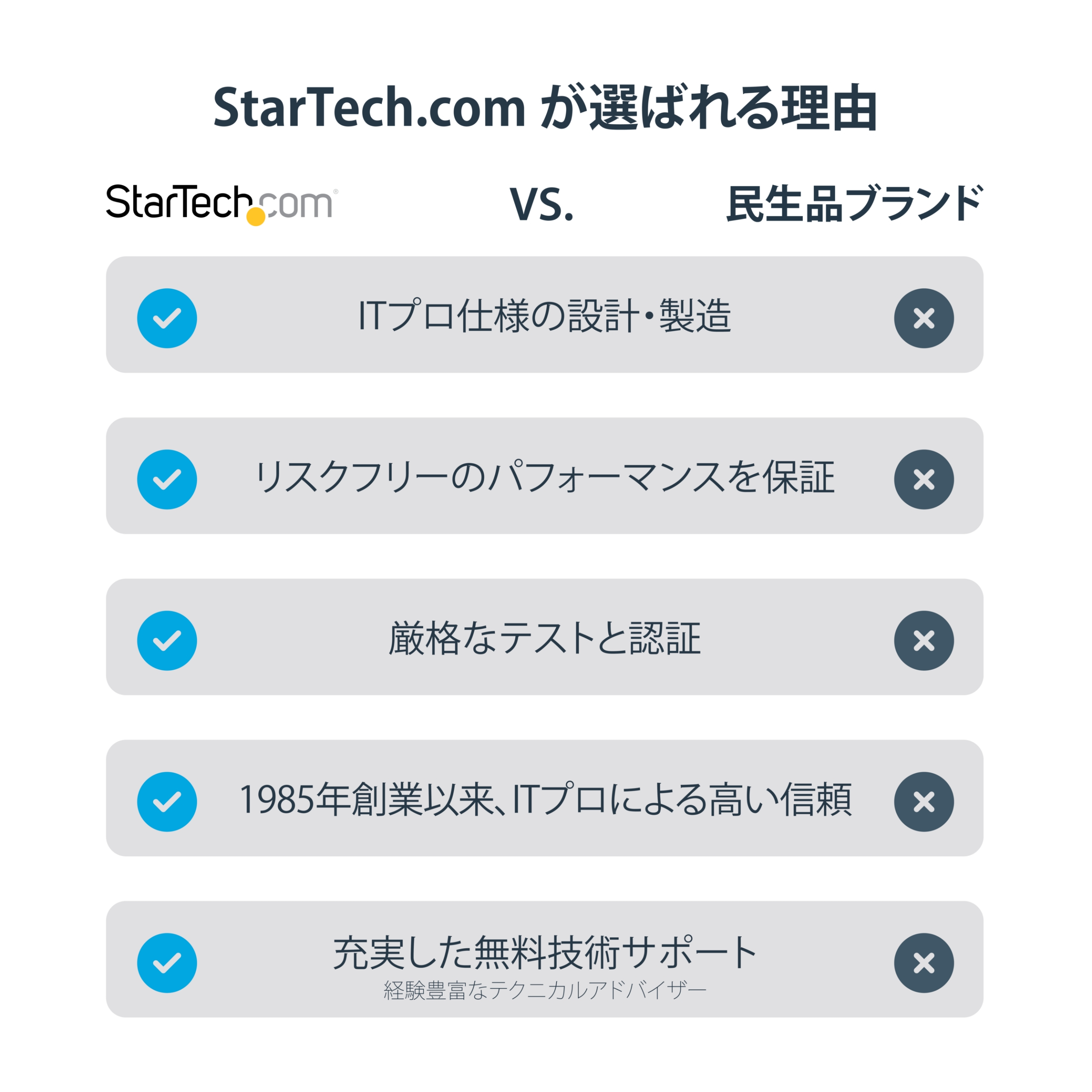This screenshot has width=1092, height=1092.
Task: Click X icon in 厳格なテストと認証 row
Action: click(924, 640)
